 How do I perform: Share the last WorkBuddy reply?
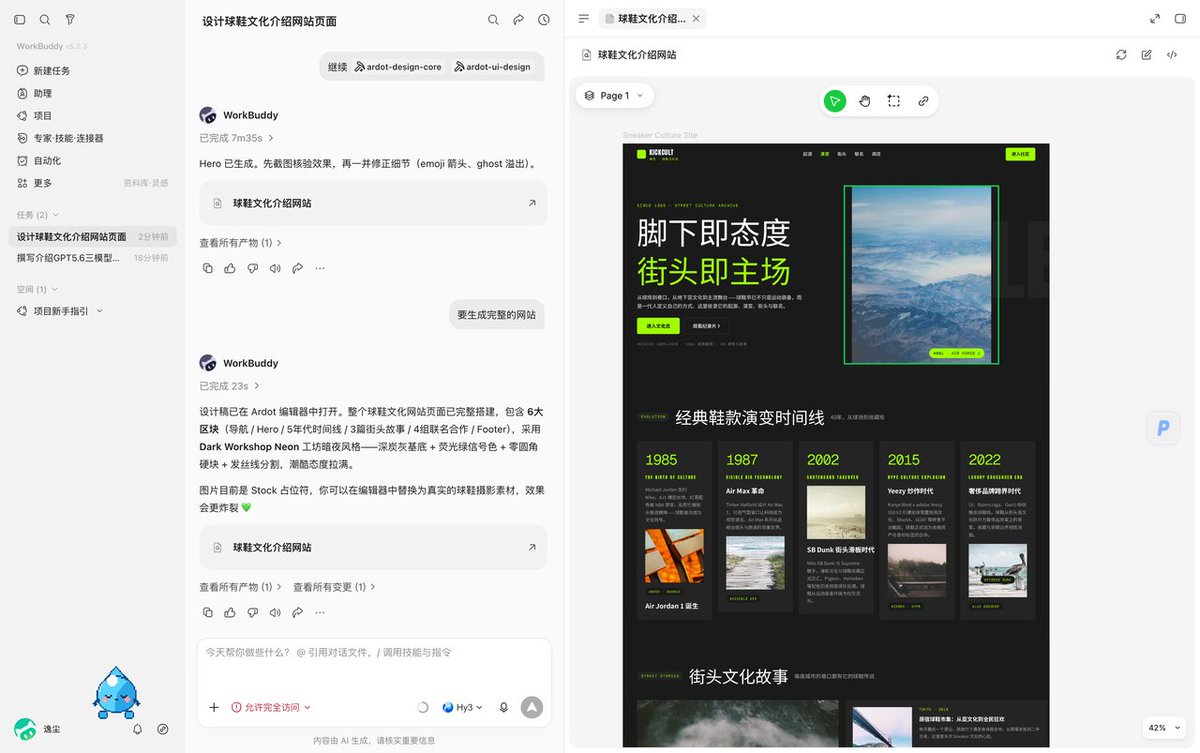click(297, 612)
